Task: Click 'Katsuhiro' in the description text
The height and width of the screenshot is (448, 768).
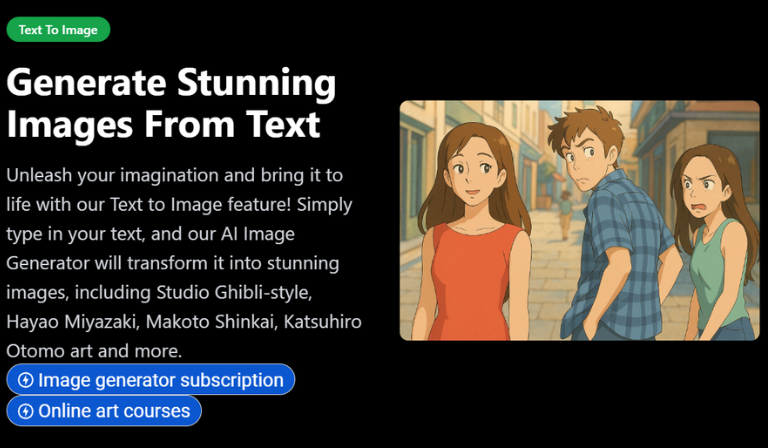Action: [x=322, y=323]
